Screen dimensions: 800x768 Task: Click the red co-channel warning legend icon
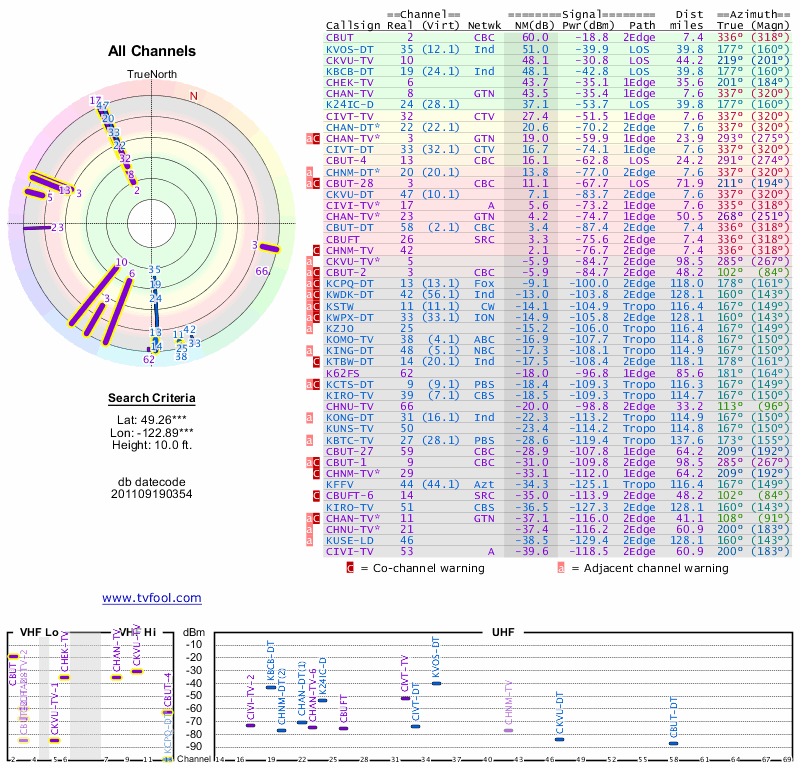tap(350, 568)
